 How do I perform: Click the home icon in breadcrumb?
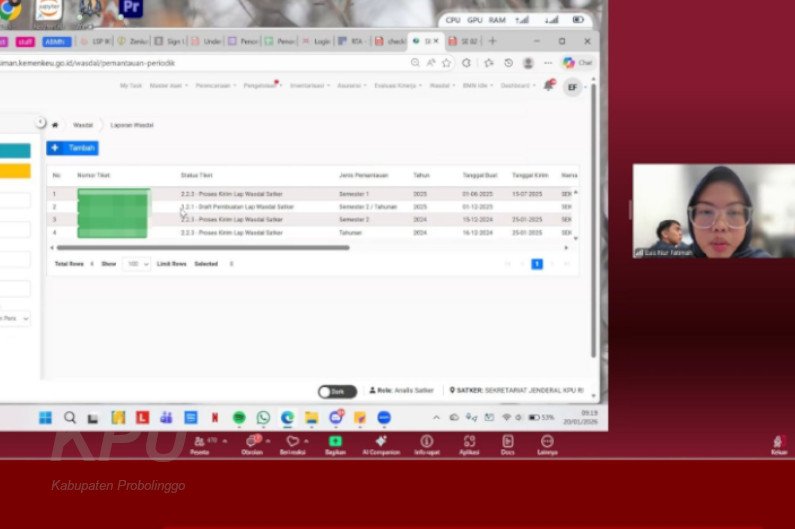(55, 125)
